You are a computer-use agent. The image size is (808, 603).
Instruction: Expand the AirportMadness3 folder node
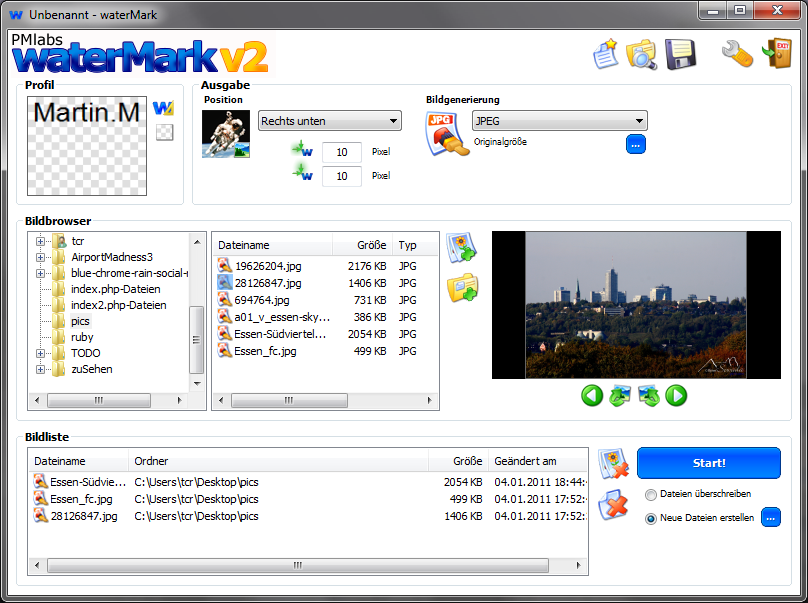pos(40,257)
